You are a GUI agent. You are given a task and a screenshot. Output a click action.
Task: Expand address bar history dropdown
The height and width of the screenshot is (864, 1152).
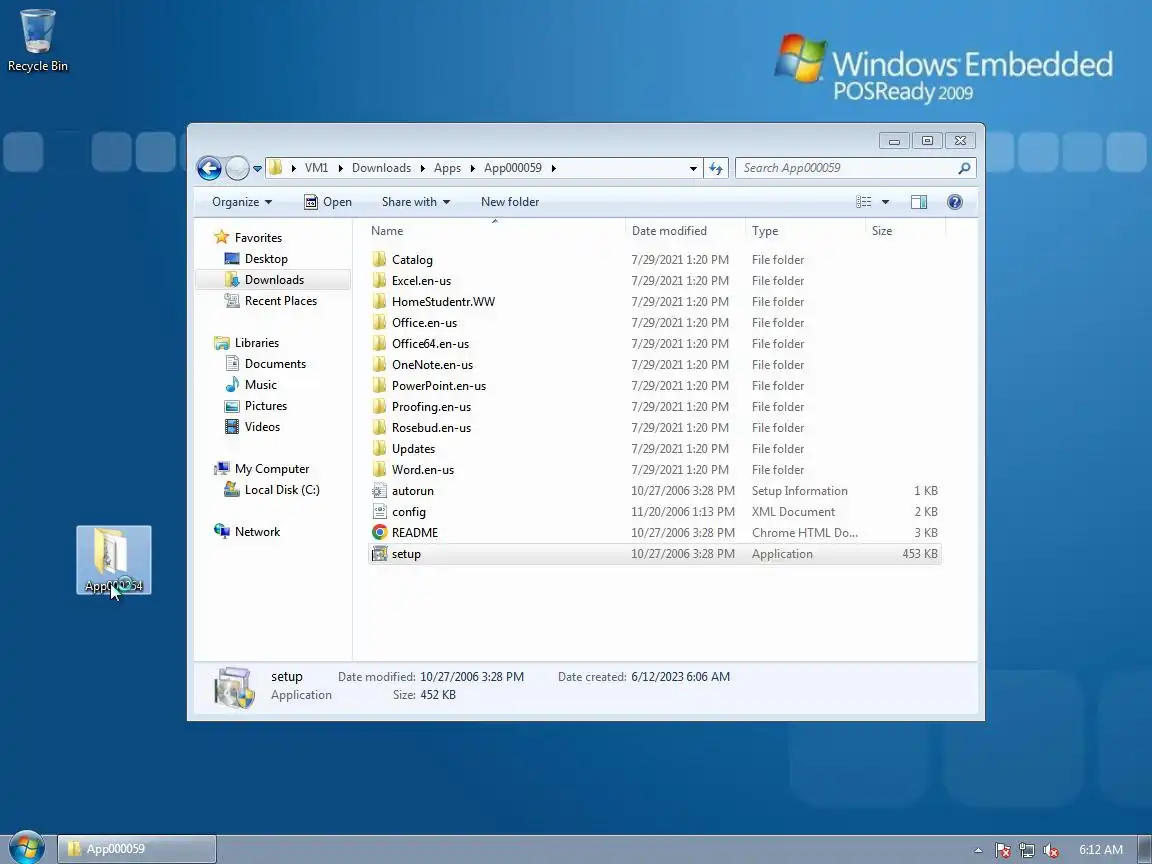click(x=693, y=168)
